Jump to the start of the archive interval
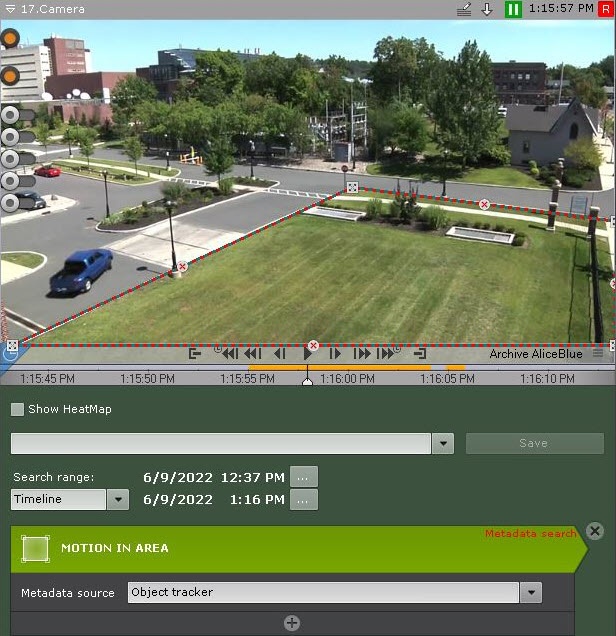This screenshot has width=616, height=636. 196,353
